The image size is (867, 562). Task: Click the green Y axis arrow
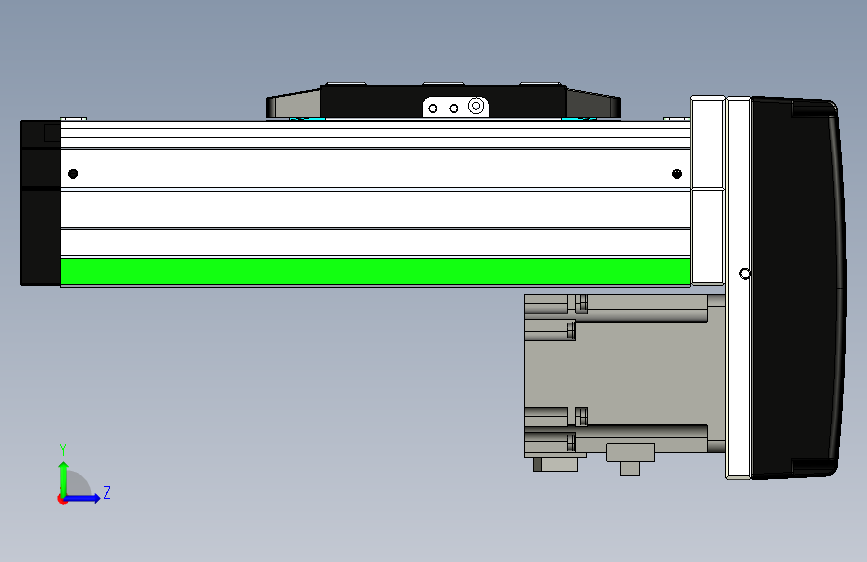64,478
